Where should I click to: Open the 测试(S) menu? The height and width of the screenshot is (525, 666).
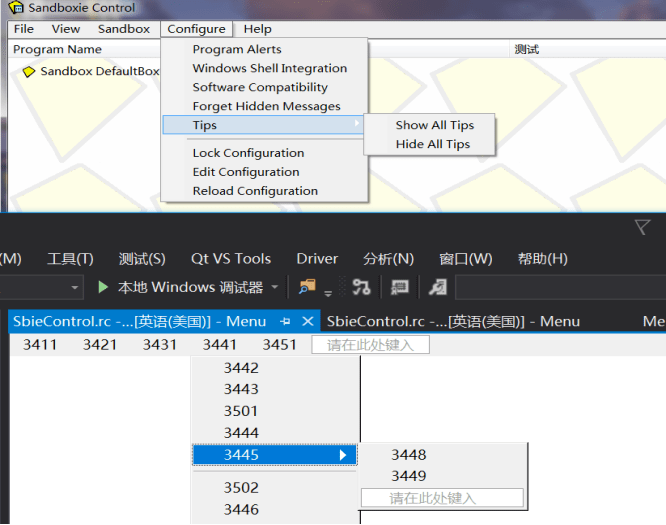point(142,259)
